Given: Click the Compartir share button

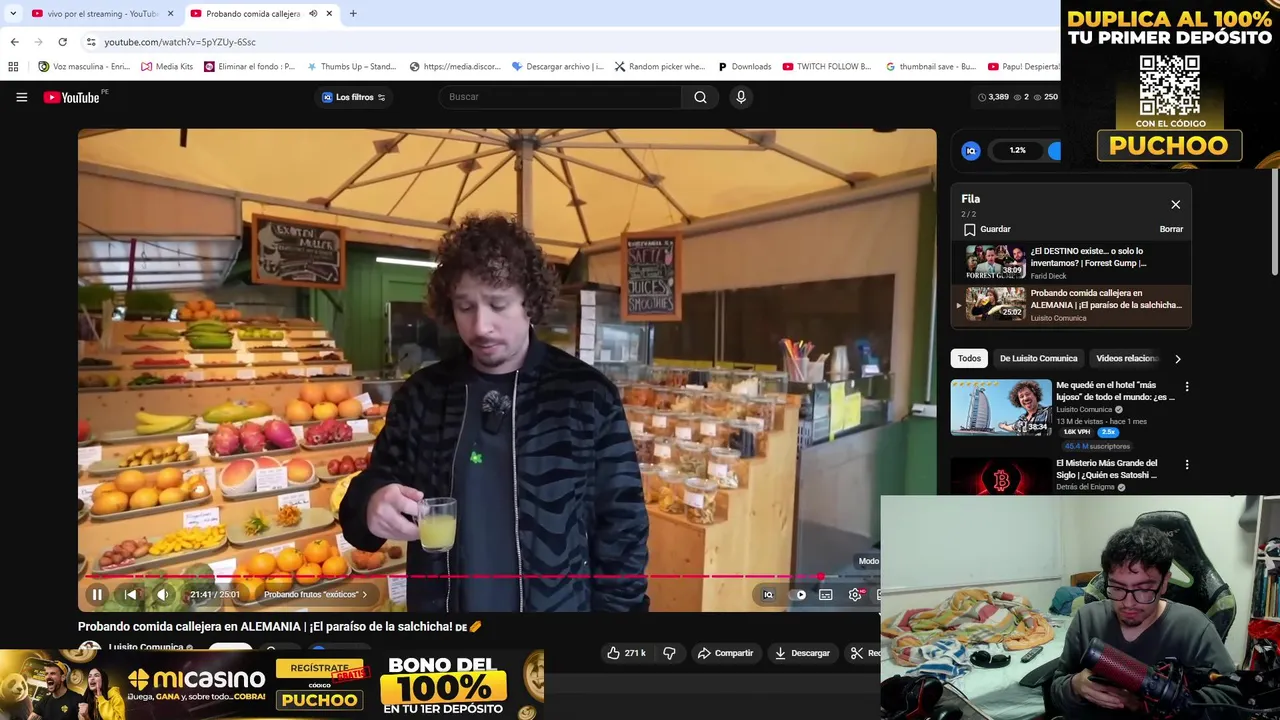Looking at the screenshot, I should tap(725, 653).
